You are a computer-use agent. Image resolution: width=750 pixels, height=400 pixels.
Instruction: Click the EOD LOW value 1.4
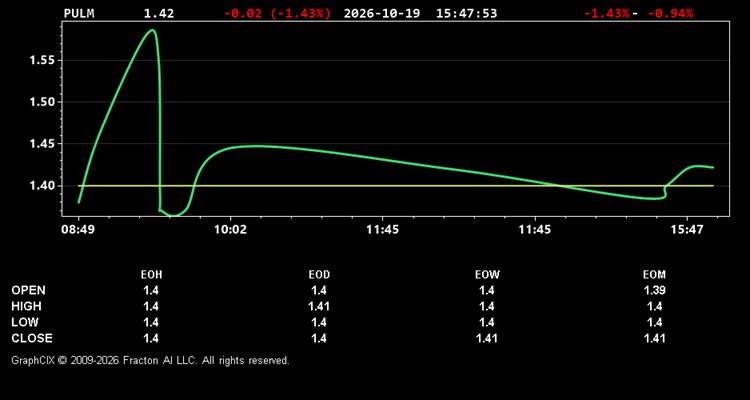pyautogui.click(x=319, y=322)
